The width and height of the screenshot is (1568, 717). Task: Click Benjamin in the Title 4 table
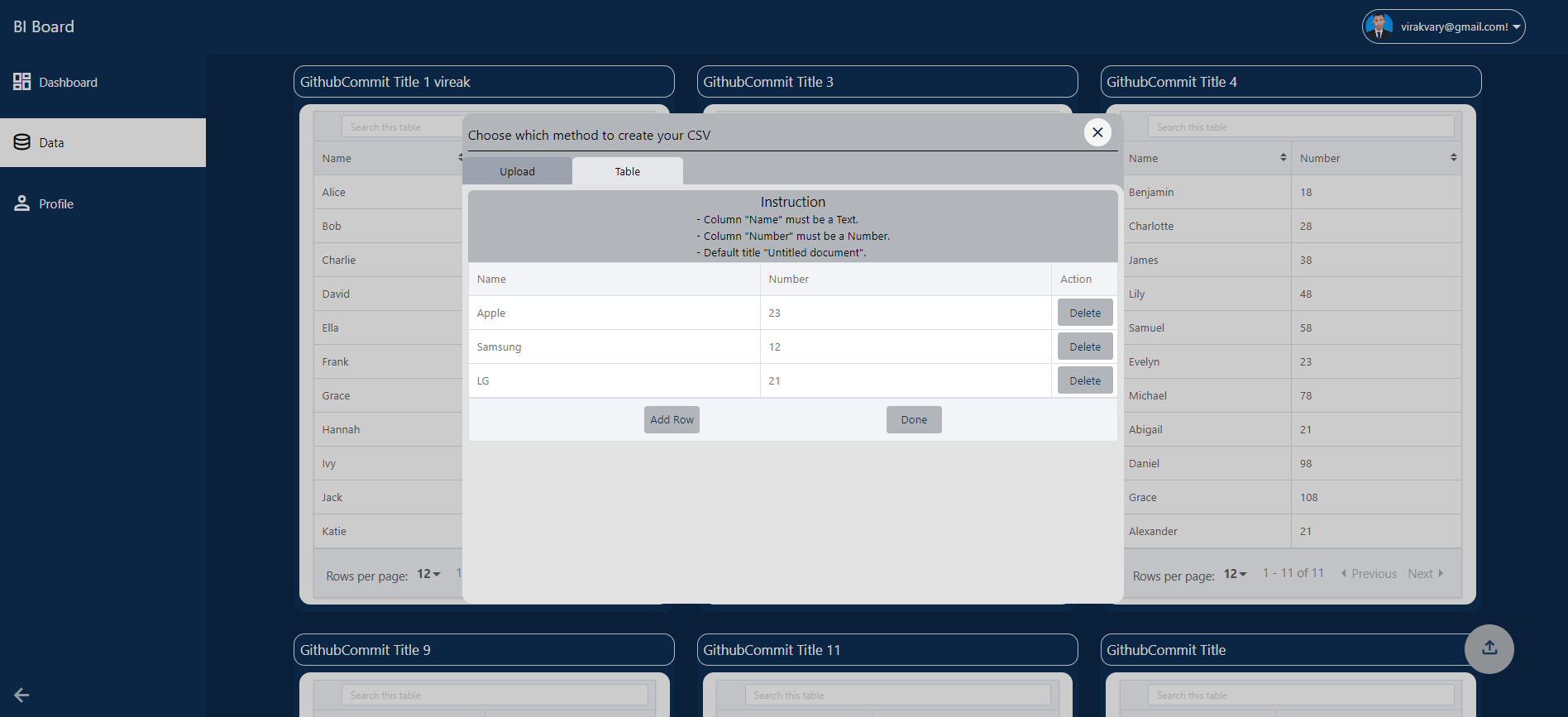[x=1151, y=192]
